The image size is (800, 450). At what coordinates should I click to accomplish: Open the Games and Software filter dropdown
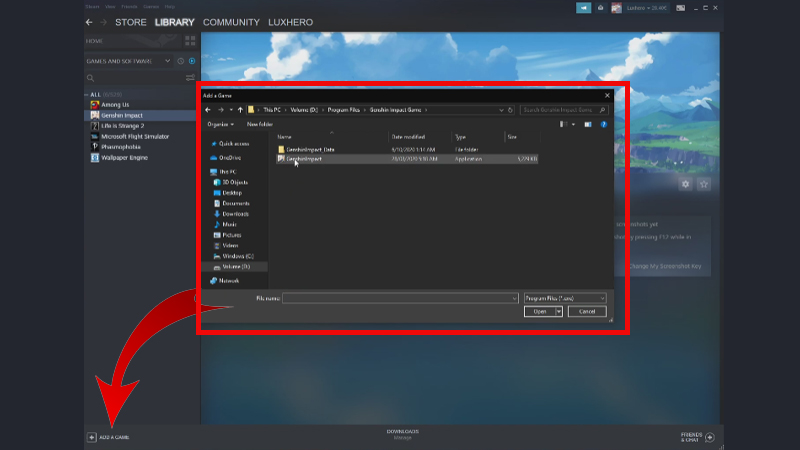[x=128, y=61]
